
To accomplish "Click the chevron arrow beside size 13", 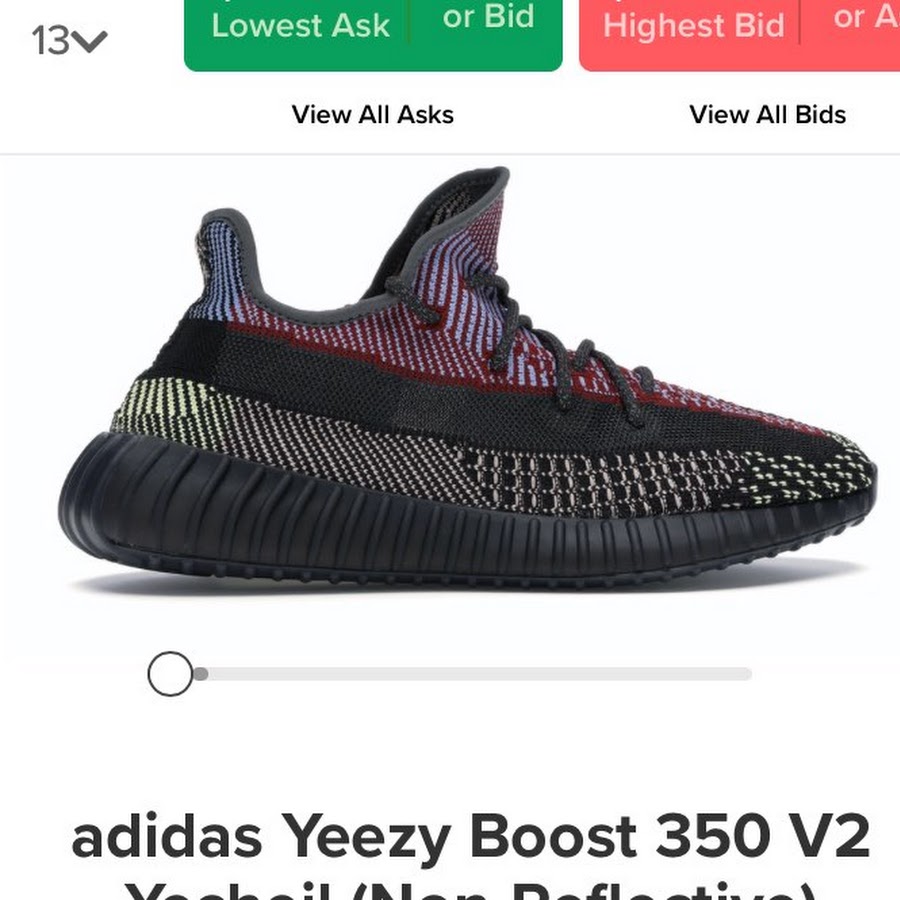I will coord(91,41).
